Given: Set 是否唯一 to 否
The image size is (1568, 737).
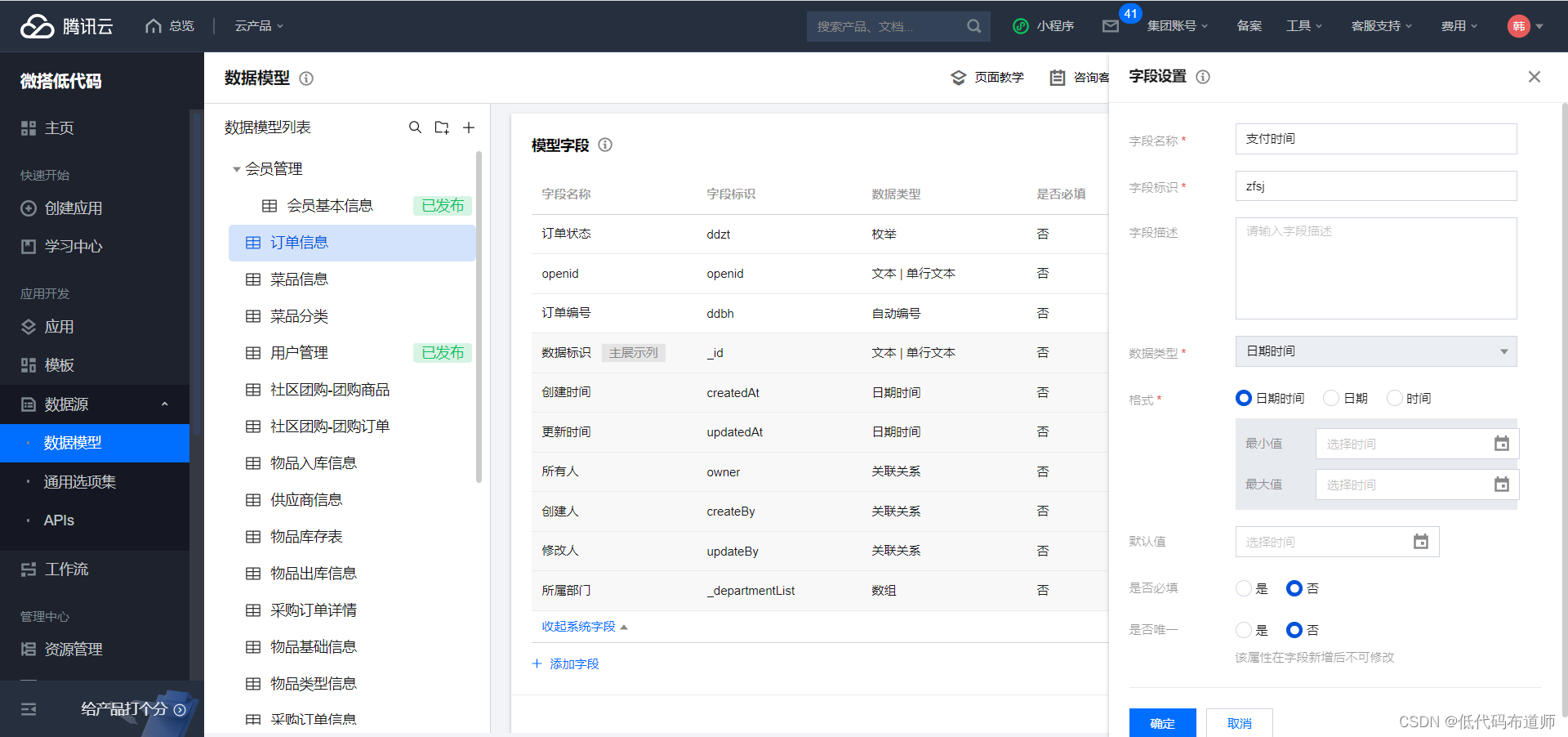Looking at the screenshot, I should coord(1294,630).
